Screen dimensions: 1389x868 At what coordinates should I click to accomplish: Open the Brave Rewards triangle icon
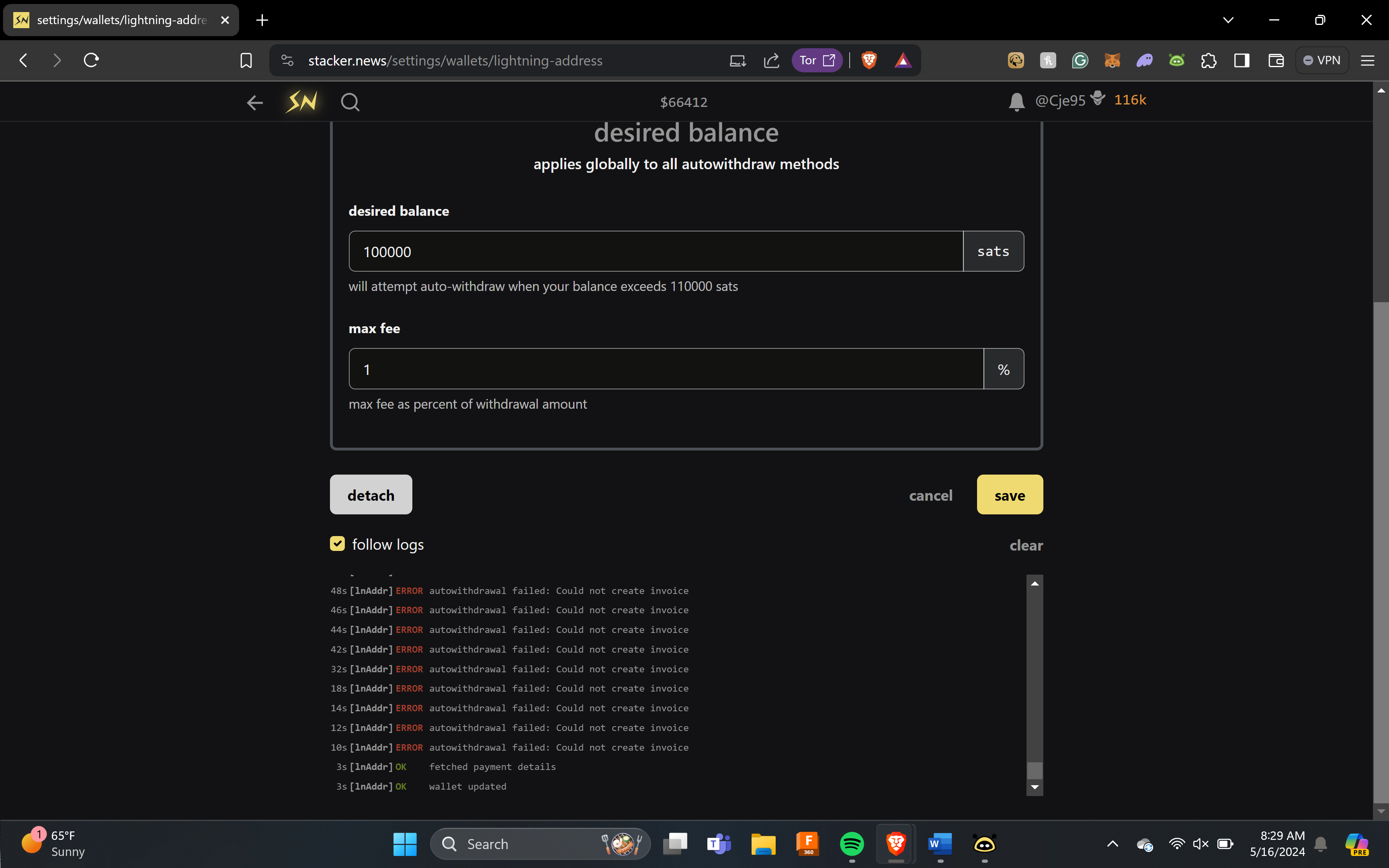tap(903, 60)
